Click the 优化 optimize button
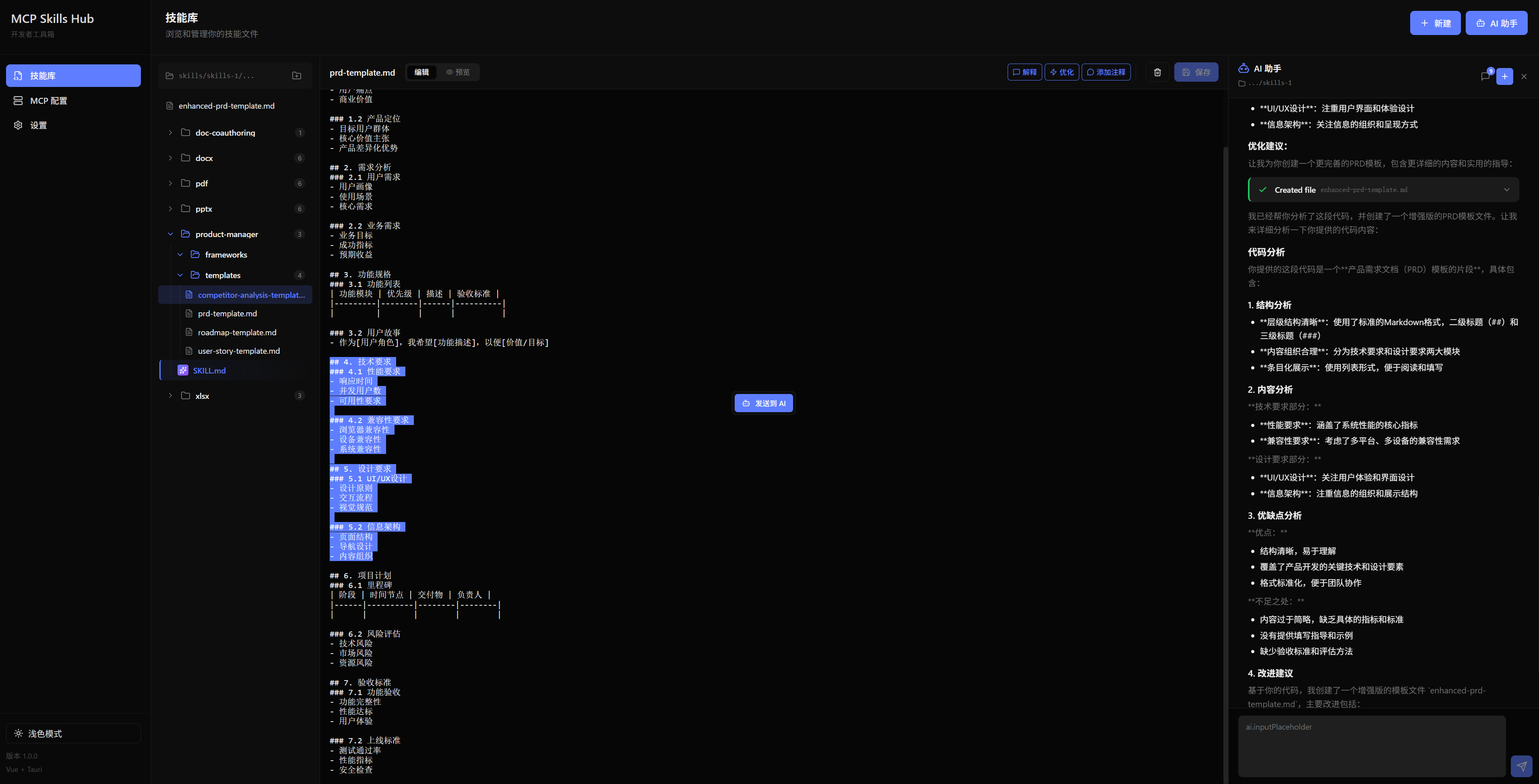Viewport: 1539px width, 784px height. (1062, 72)
